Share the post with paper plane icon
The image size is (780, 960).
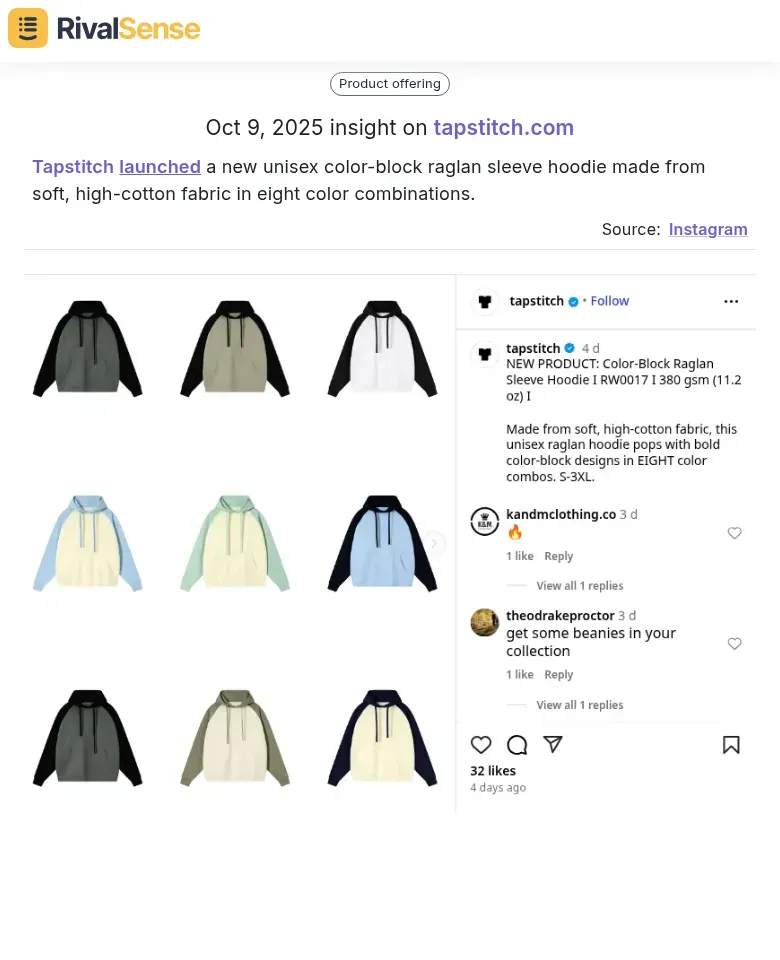(553, 744)
